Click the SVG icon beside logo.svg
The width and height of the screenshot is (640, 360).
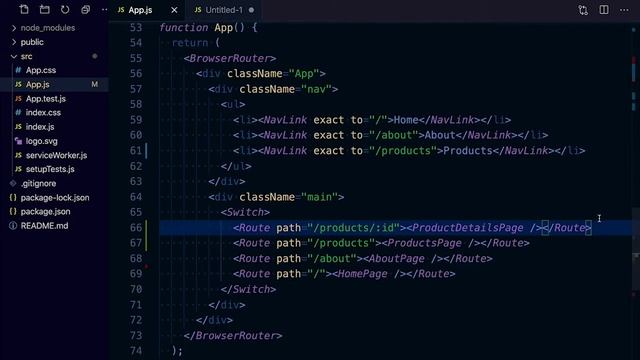tap(18, 141)
